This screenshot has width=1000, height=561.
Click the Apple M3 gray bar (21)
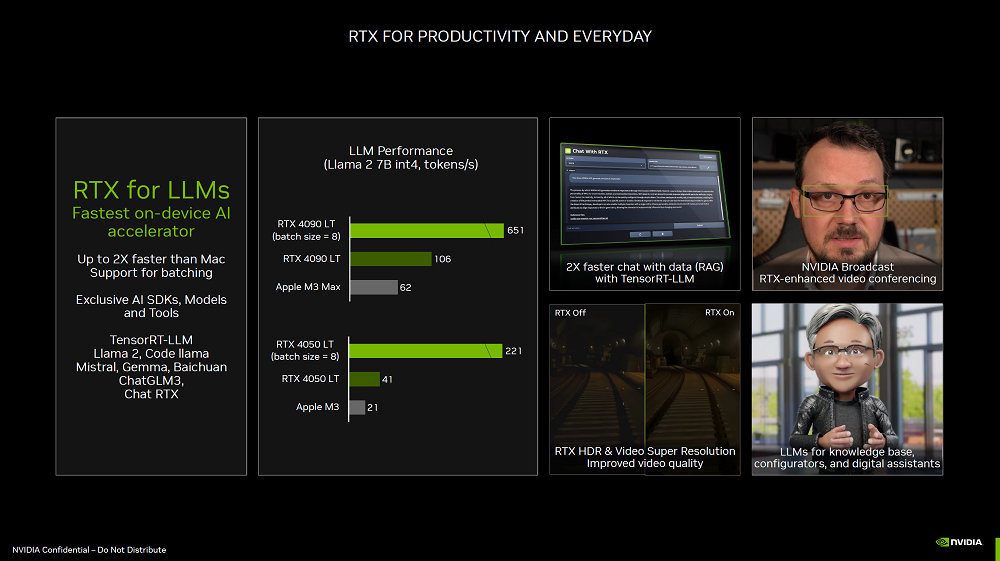pyautogui.click(x=357, y=407)
